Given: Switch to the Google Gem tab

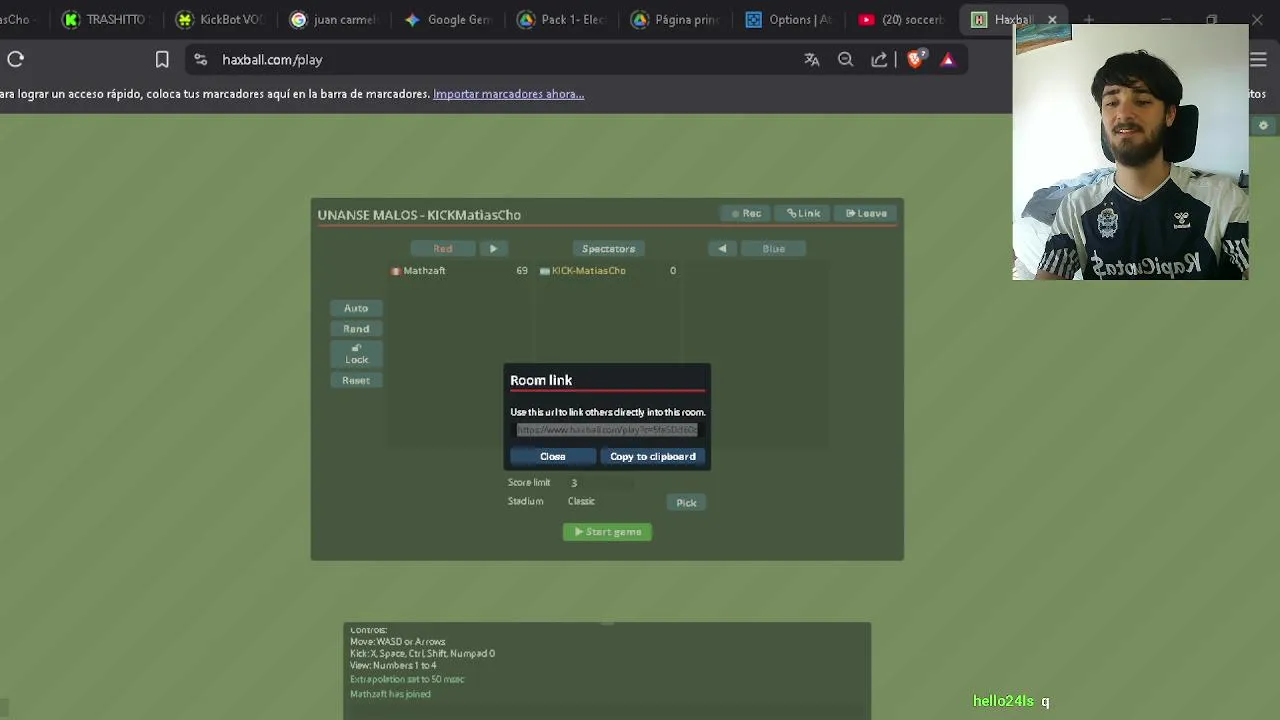Looking at the screenshot, I should [x=448, y=19].
